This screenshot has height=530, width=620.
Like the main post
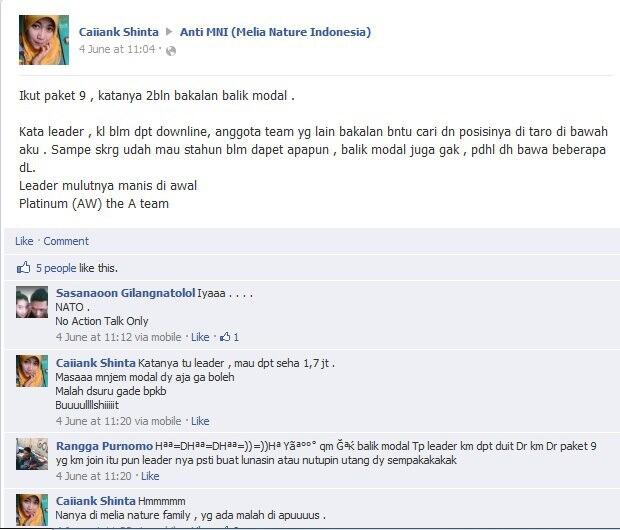click(x=24, y=241)
